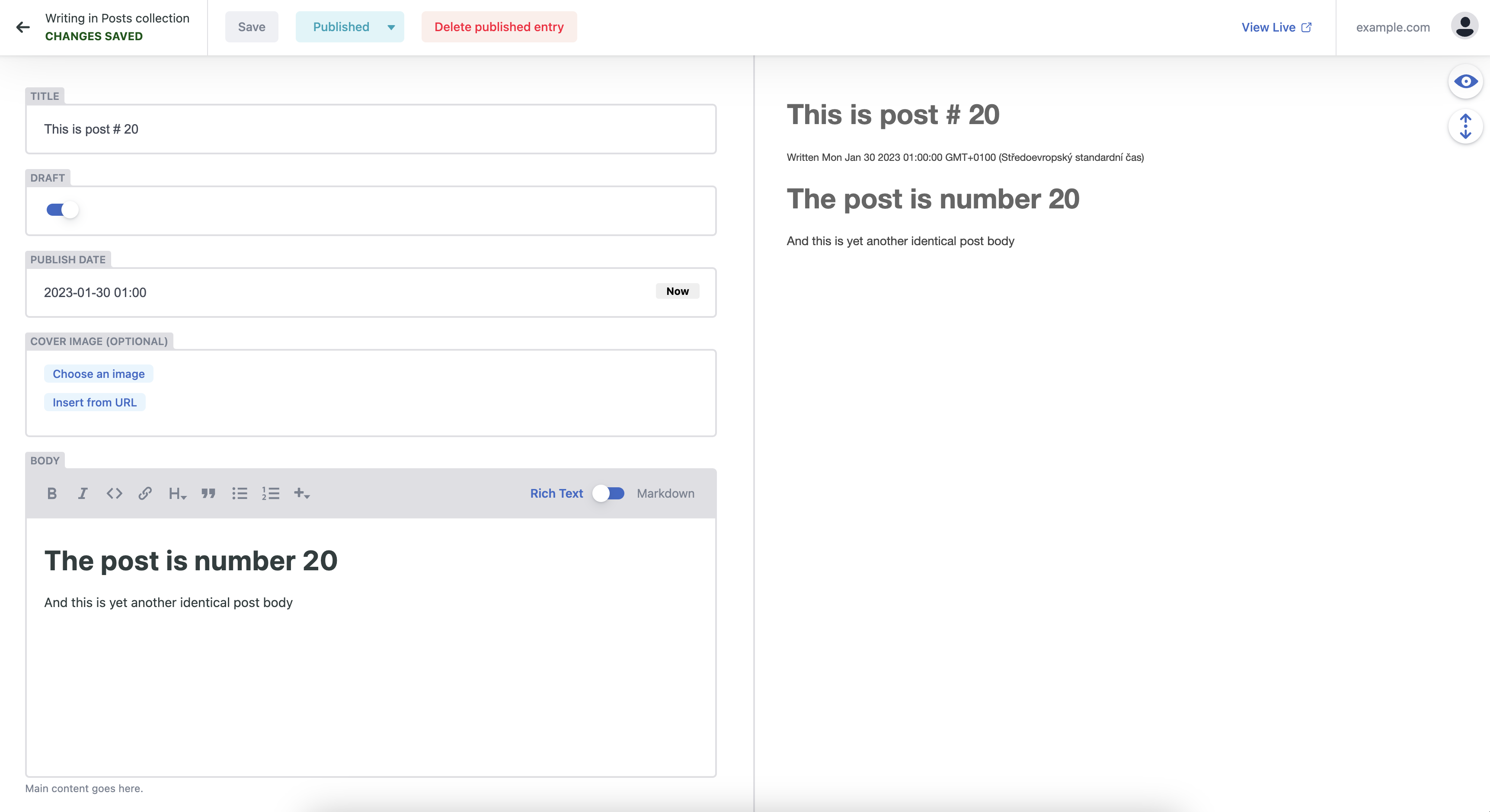This screenshot has height=812, width=1490.
Task: Open View Live link
Action: coord(1276,27)
